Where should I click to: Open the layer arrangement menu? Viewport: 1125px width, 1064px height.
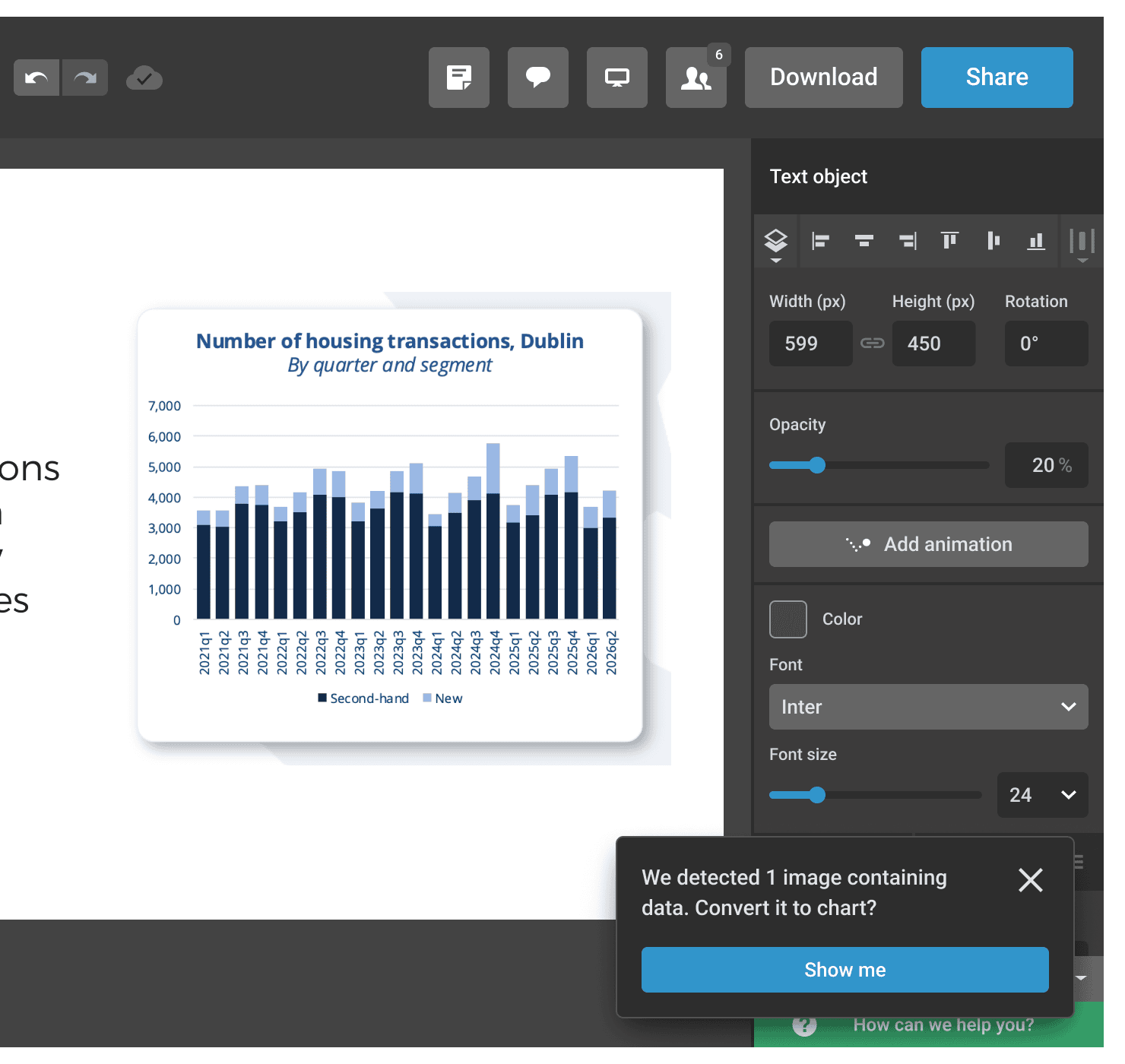click(775, 242)
